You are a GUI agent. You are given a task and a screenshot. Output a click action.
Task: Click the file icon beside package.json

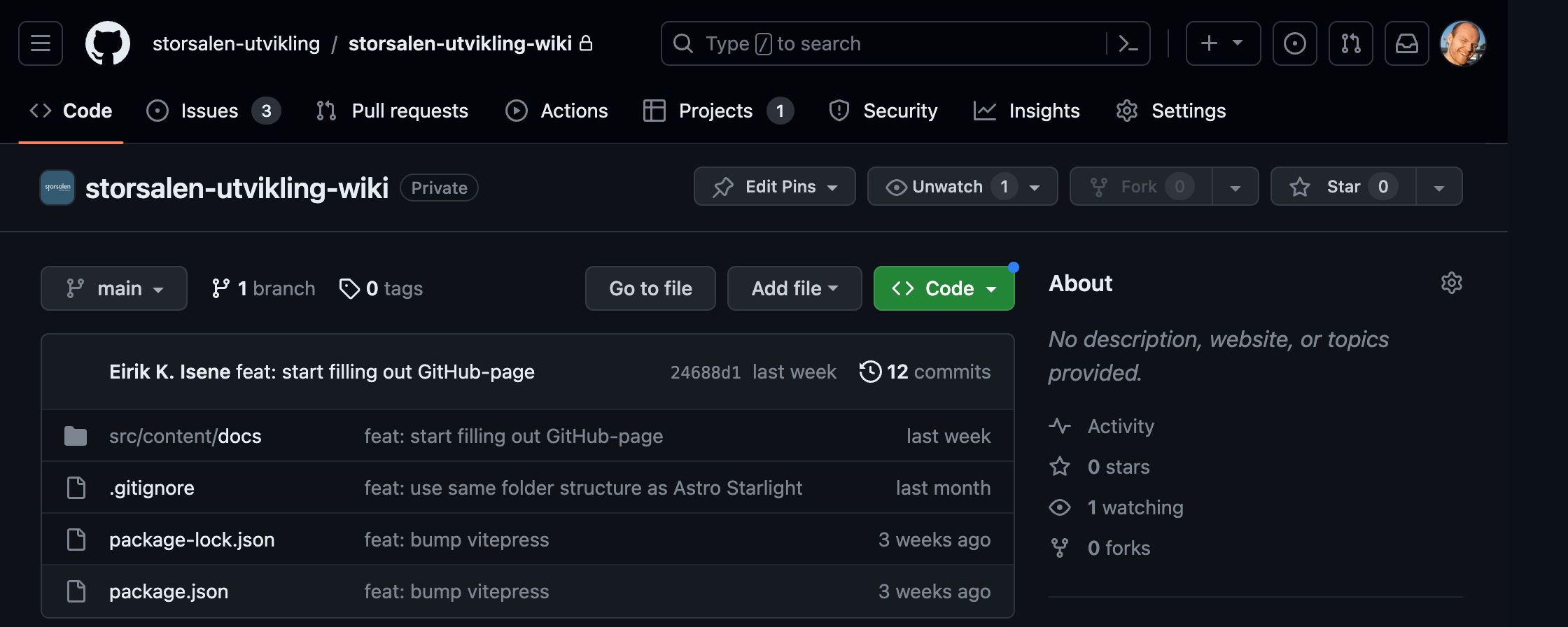(76, 591)
